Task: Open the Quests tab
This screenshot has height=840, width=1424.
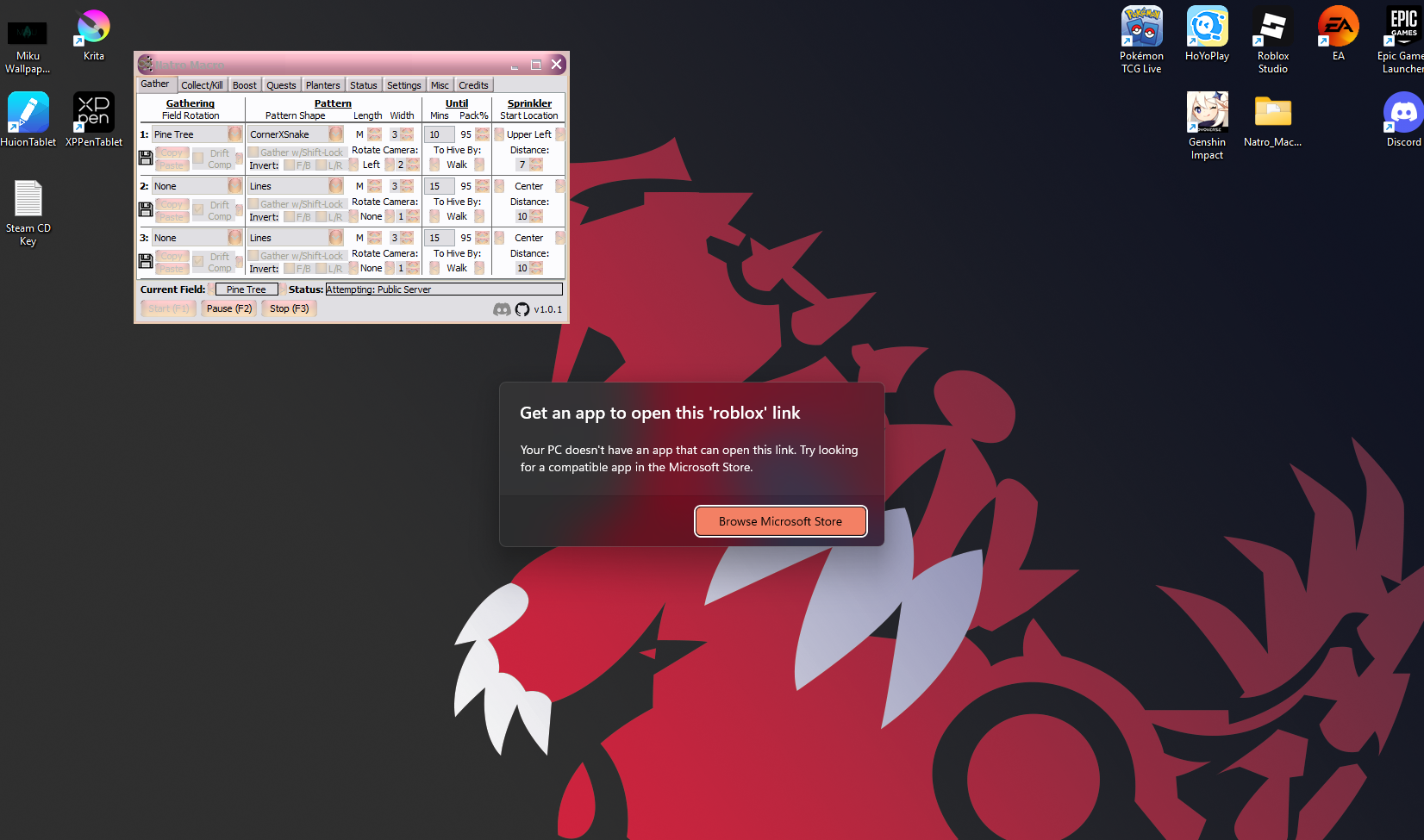Action: pos(281,85)
